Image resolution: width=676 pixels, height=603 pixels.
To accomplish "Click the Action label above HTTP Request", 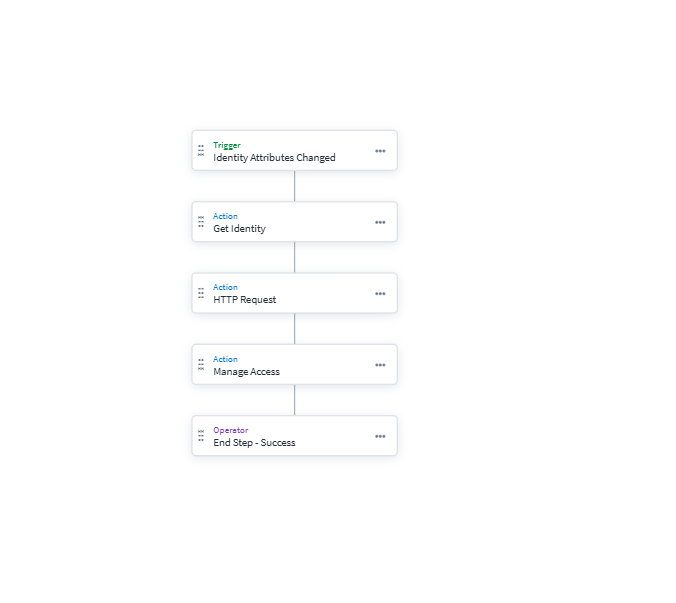I will coord(225,287).
